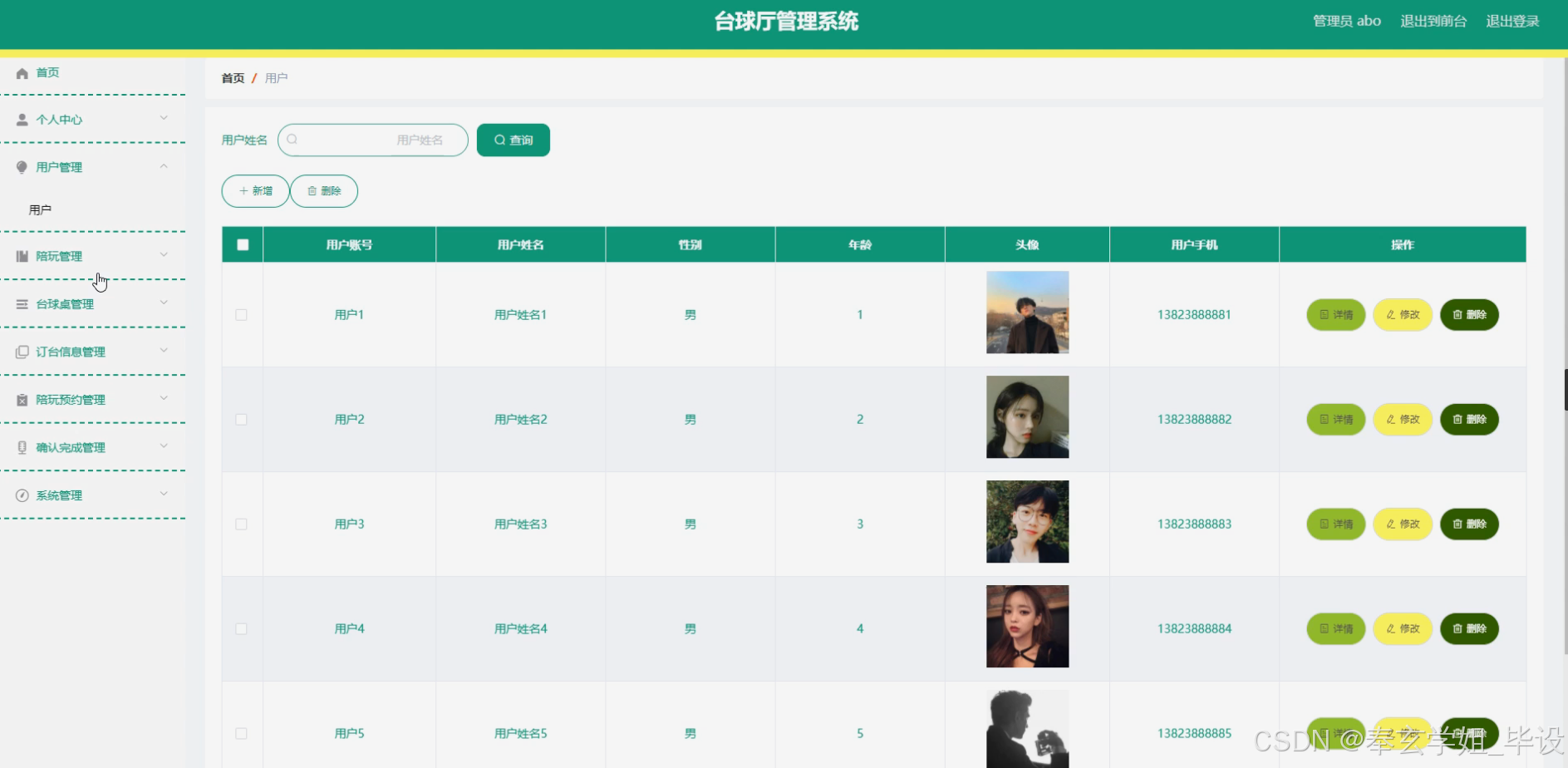Screen dimensions: 1568x768
Task: Click the 新增 add button
Action: 255,190
